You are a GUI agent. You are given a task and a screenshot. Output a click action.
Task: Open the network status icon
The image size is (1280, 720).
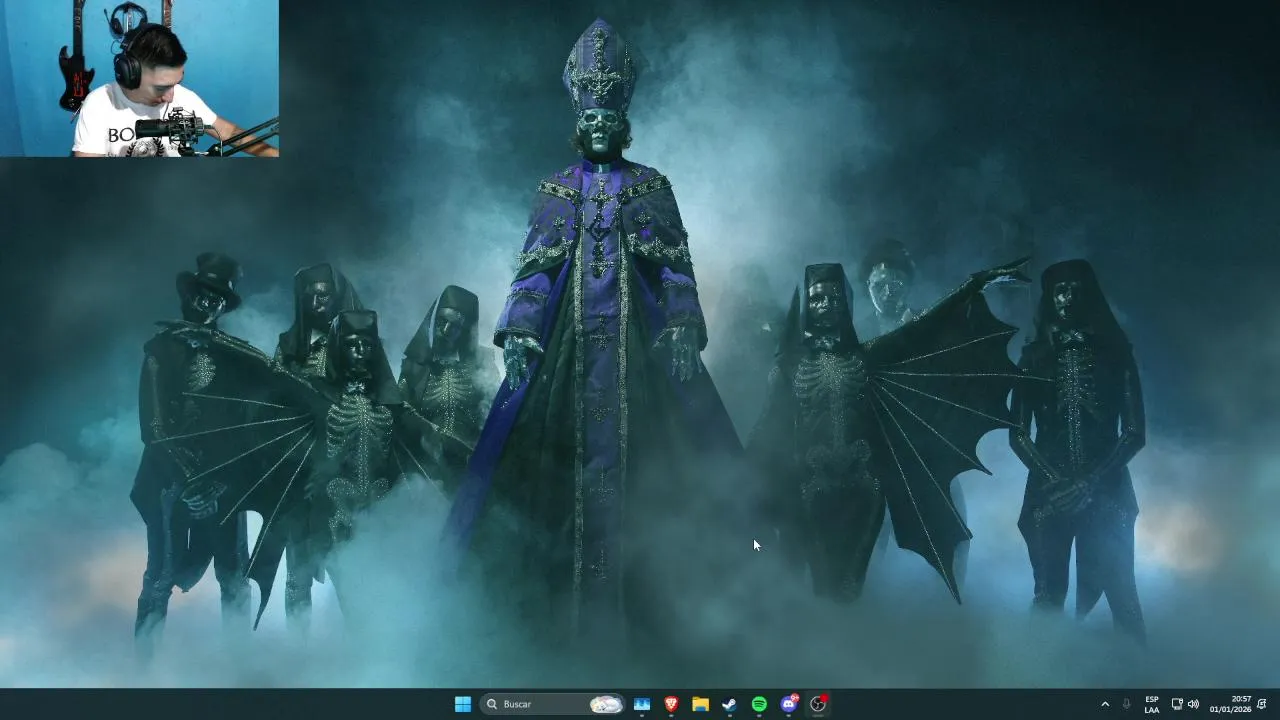tap(1177, 704)
